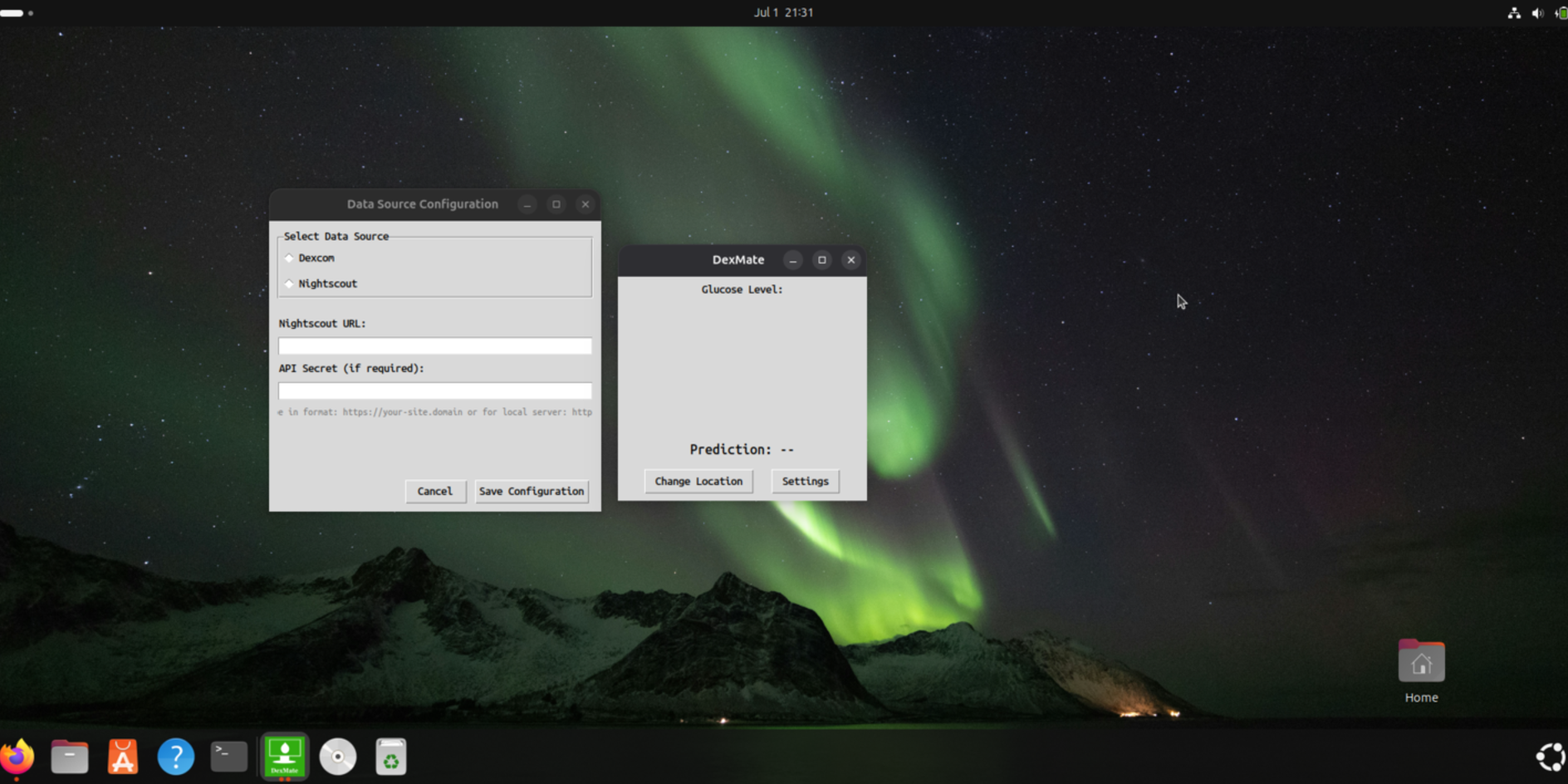Cancel the data source configuration
1568x784 pixels.
point(435,491)
